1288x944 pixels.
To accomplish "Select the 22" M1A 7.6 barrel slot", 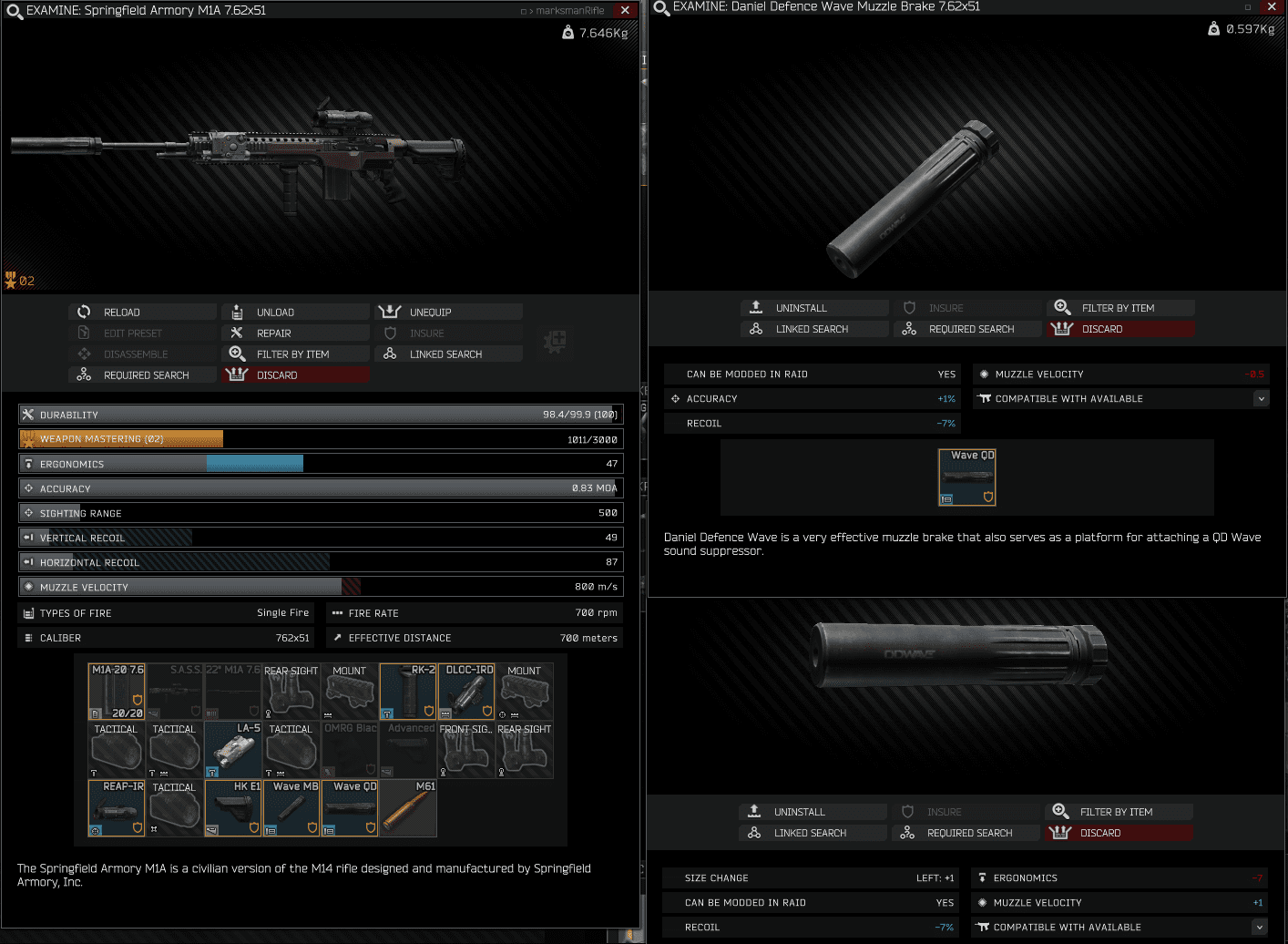I will (233, 692).
